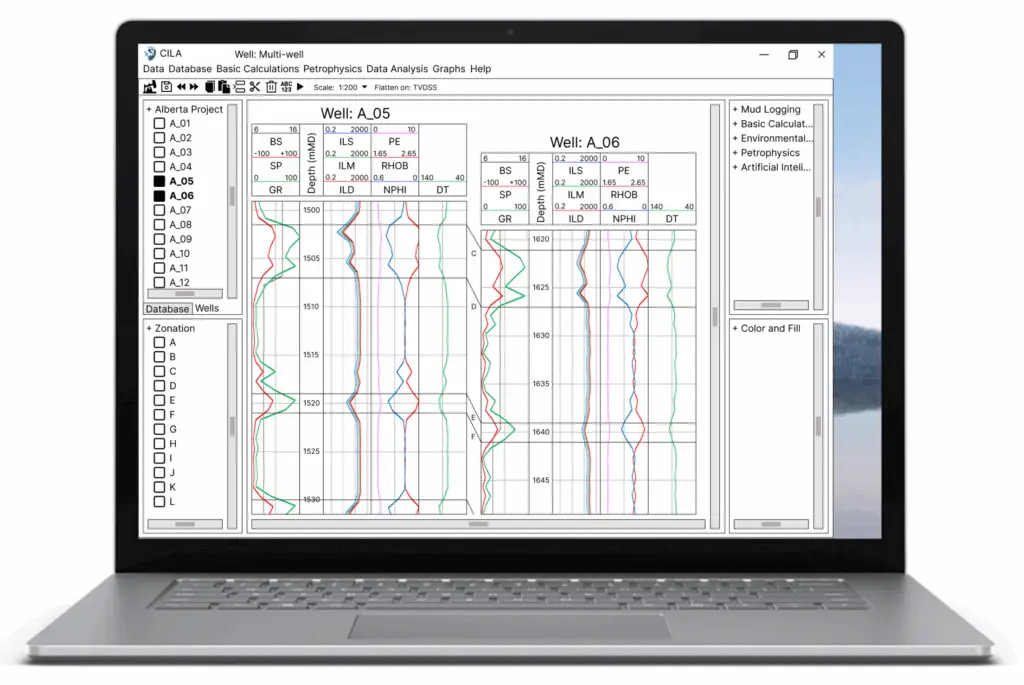This screenshot has width=1024, height=685.
Task: Click the oil well pump toolbar icon
Action: pos(150,87)
